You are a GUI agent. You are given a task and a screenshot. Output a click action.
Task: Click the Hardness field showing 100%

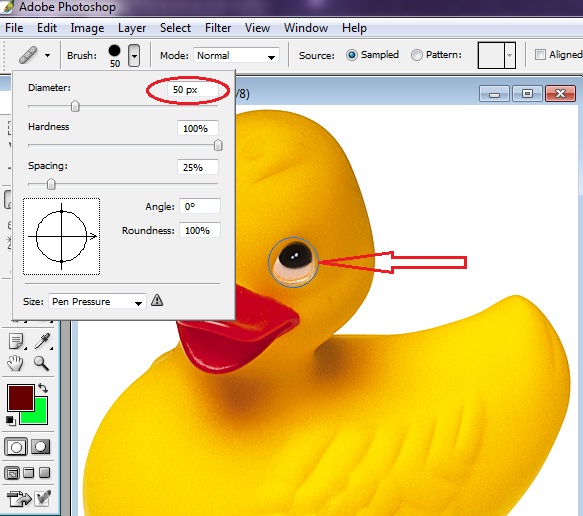pyautogui.click(x=197, y=128)
